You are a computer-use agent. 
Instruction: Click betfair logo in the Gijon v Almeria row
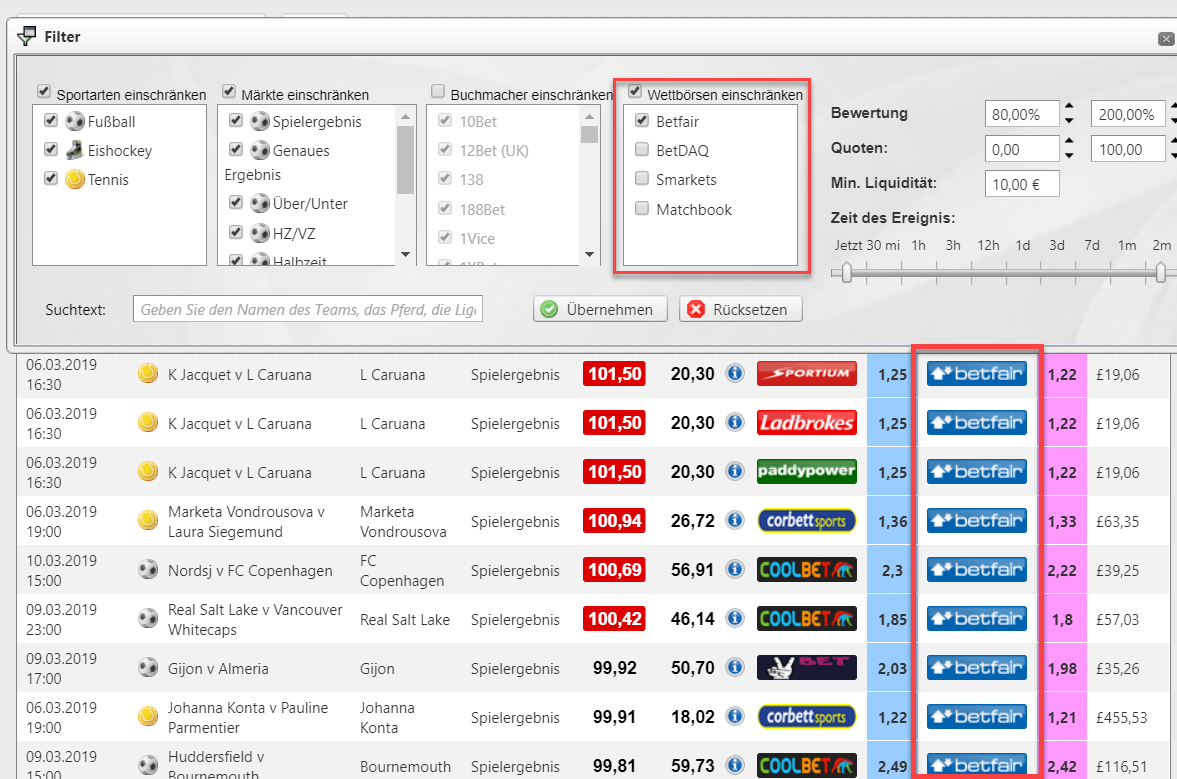[x=977, y=667]
